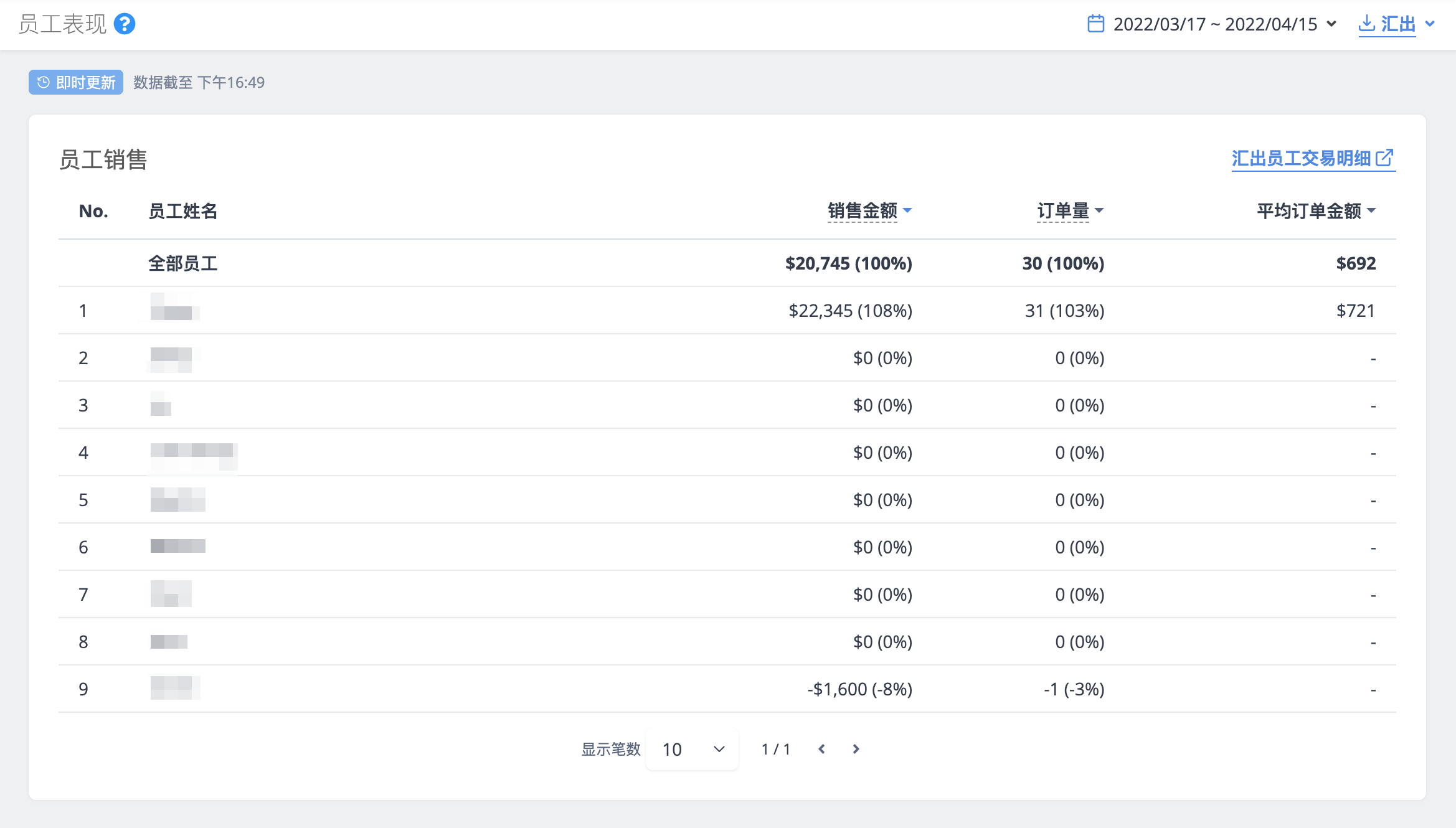Image resolution: width=1456 pixels, height=828 pixels.
Task: Click -$1,600 (-8%) in row 9
Action: pos(860,689)
